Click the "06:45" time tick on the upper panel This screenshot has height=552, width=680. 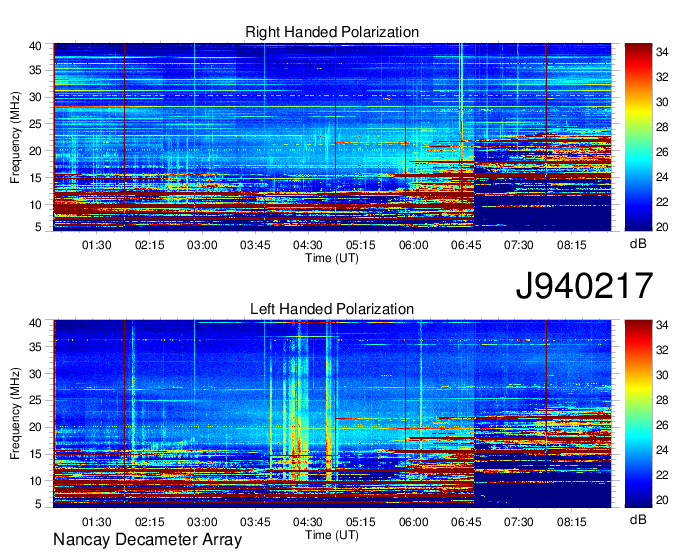[466, 245]
